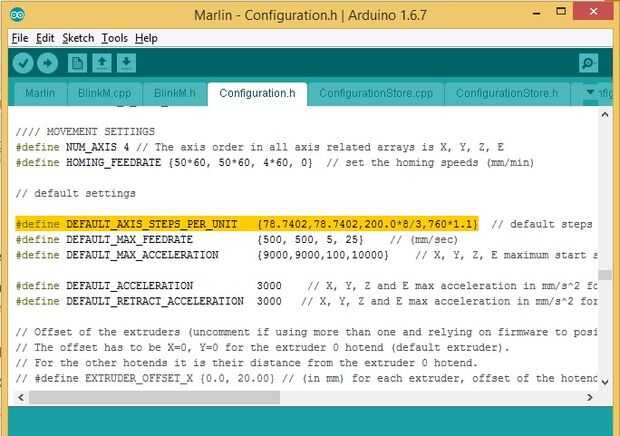Image resolution: width=620 pixels, height=436 pixels.
Task: Close the Arduino window
Action: click(594, 11)
